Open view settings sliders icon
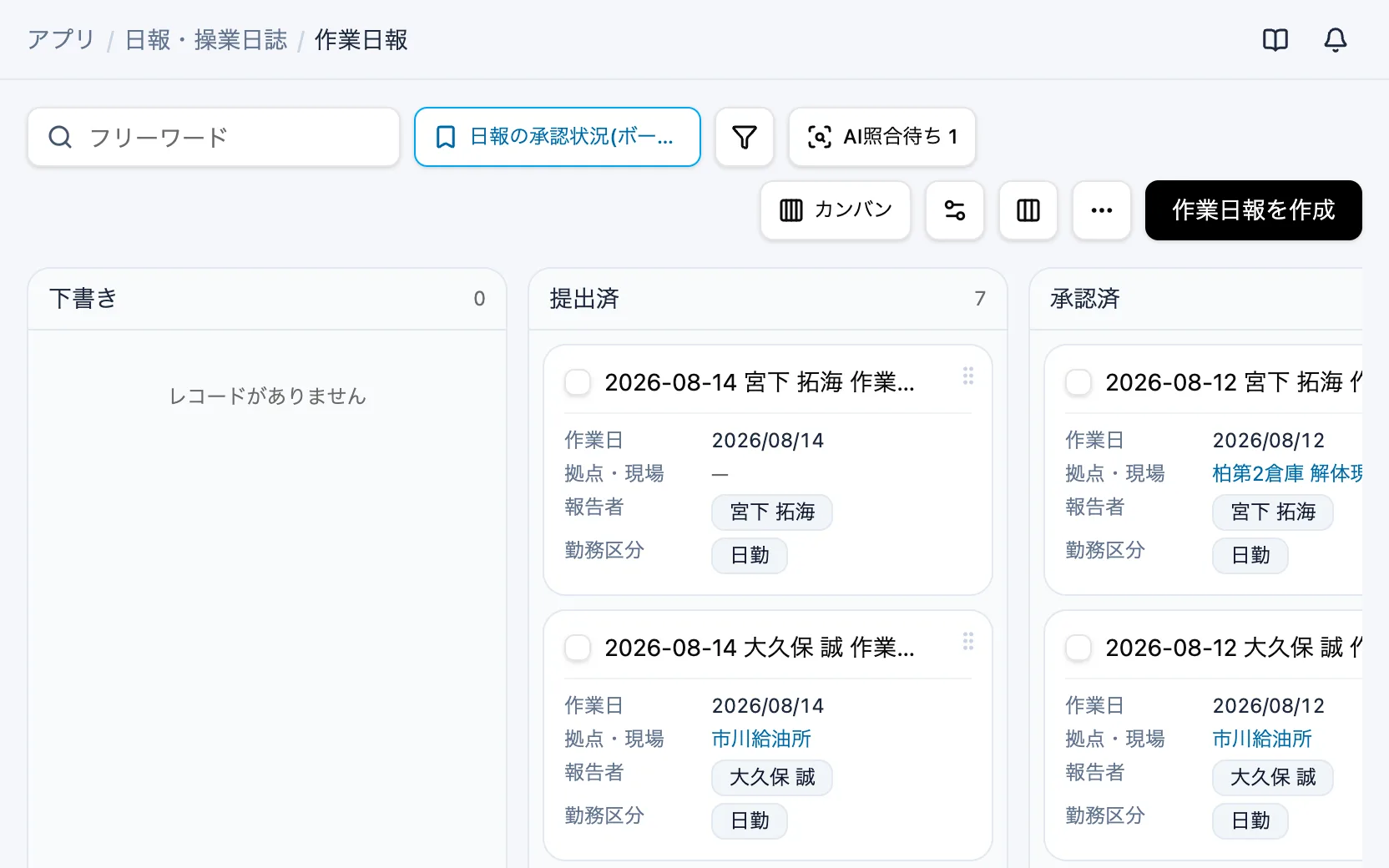This screenshot has height=868, width=1389. [955, 210]
